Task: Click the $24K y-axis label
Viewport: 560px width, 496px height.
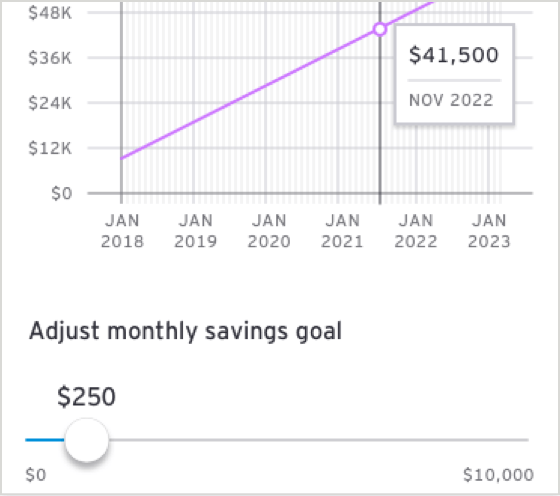Action: [x=50, y=103]
